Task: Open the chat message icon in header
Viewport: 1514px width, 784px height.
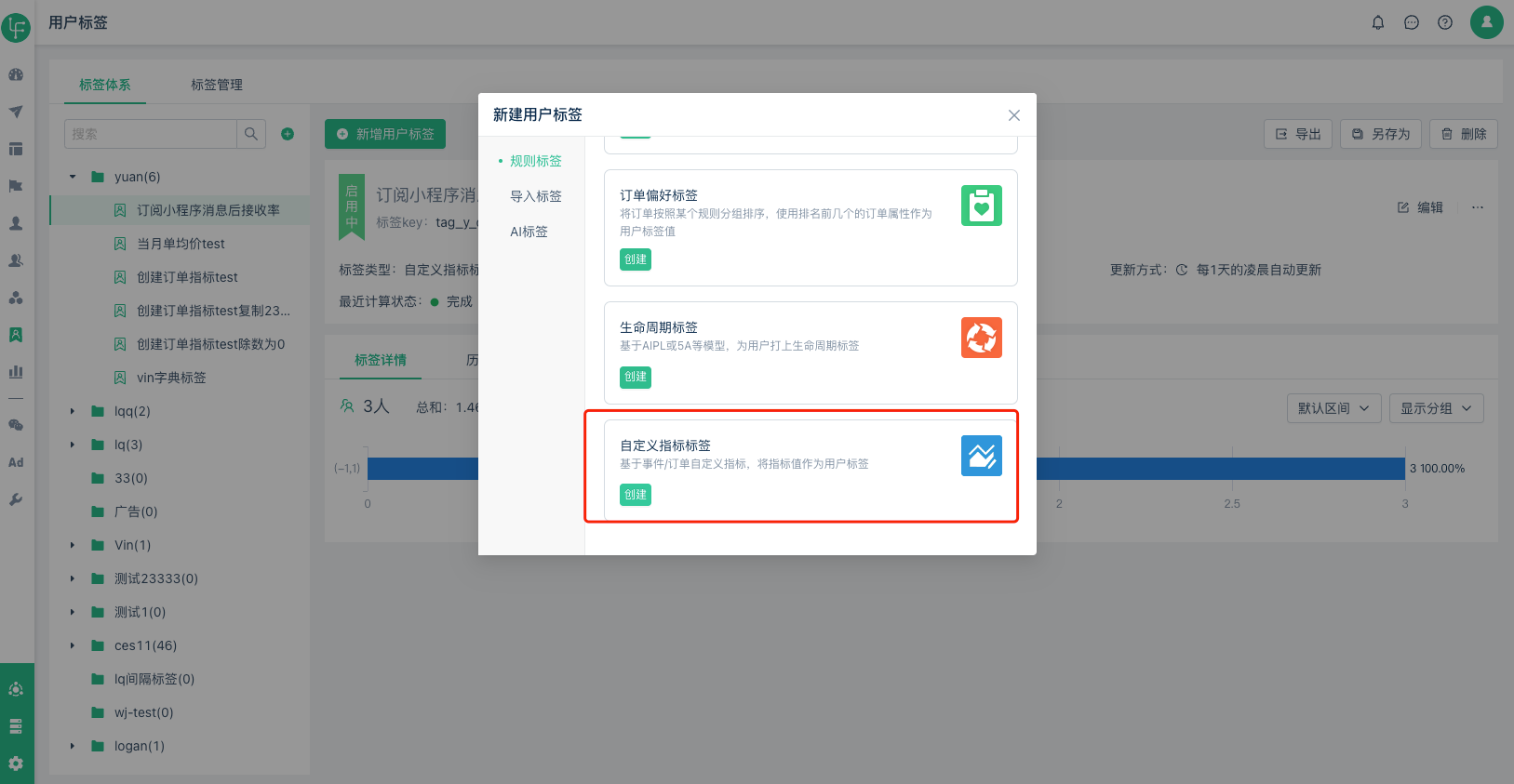Action: coord(1412,22)
